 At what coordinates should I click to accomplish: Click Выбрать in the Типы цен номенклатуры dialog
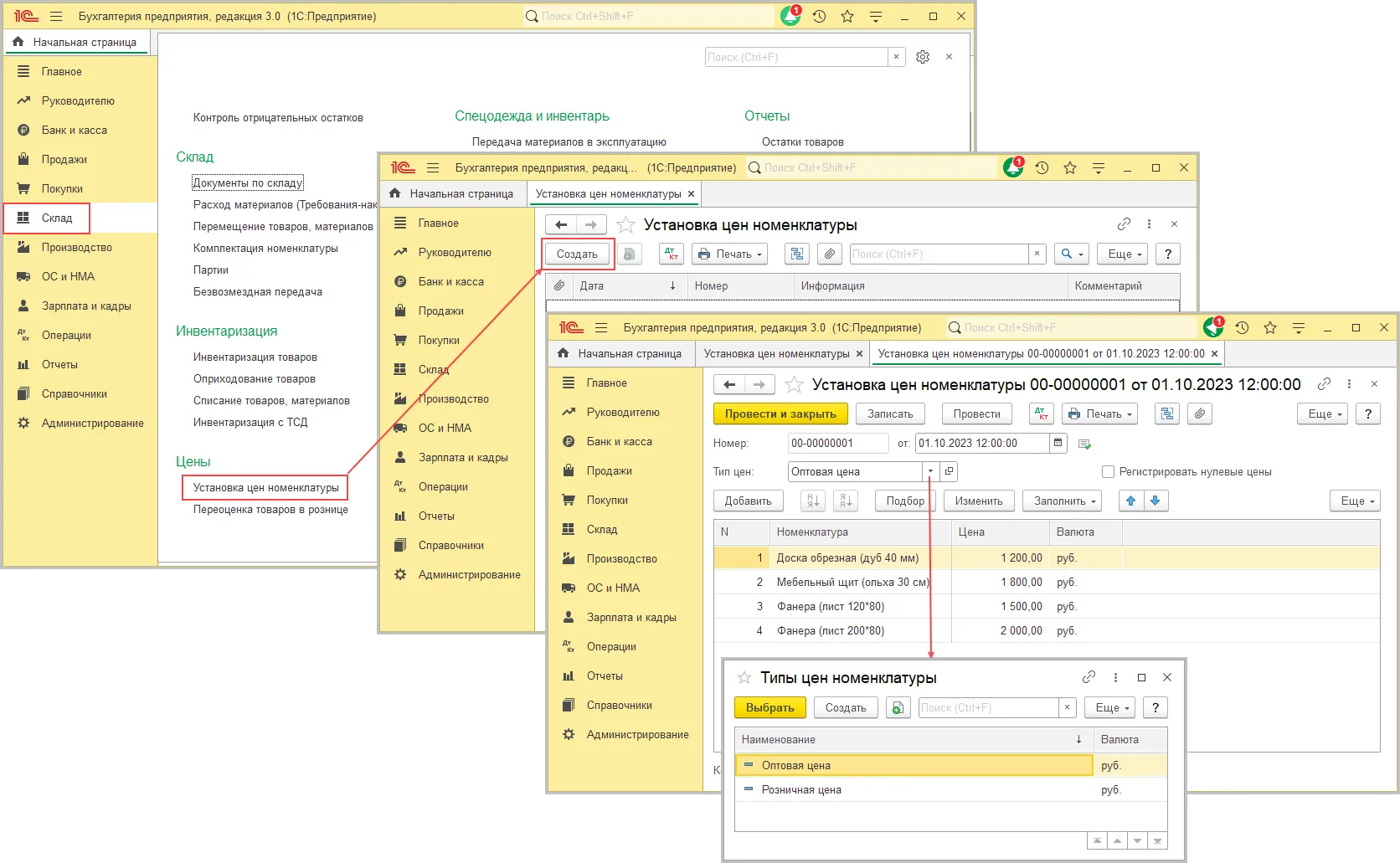pyautogui.click(x=769, y=707)
